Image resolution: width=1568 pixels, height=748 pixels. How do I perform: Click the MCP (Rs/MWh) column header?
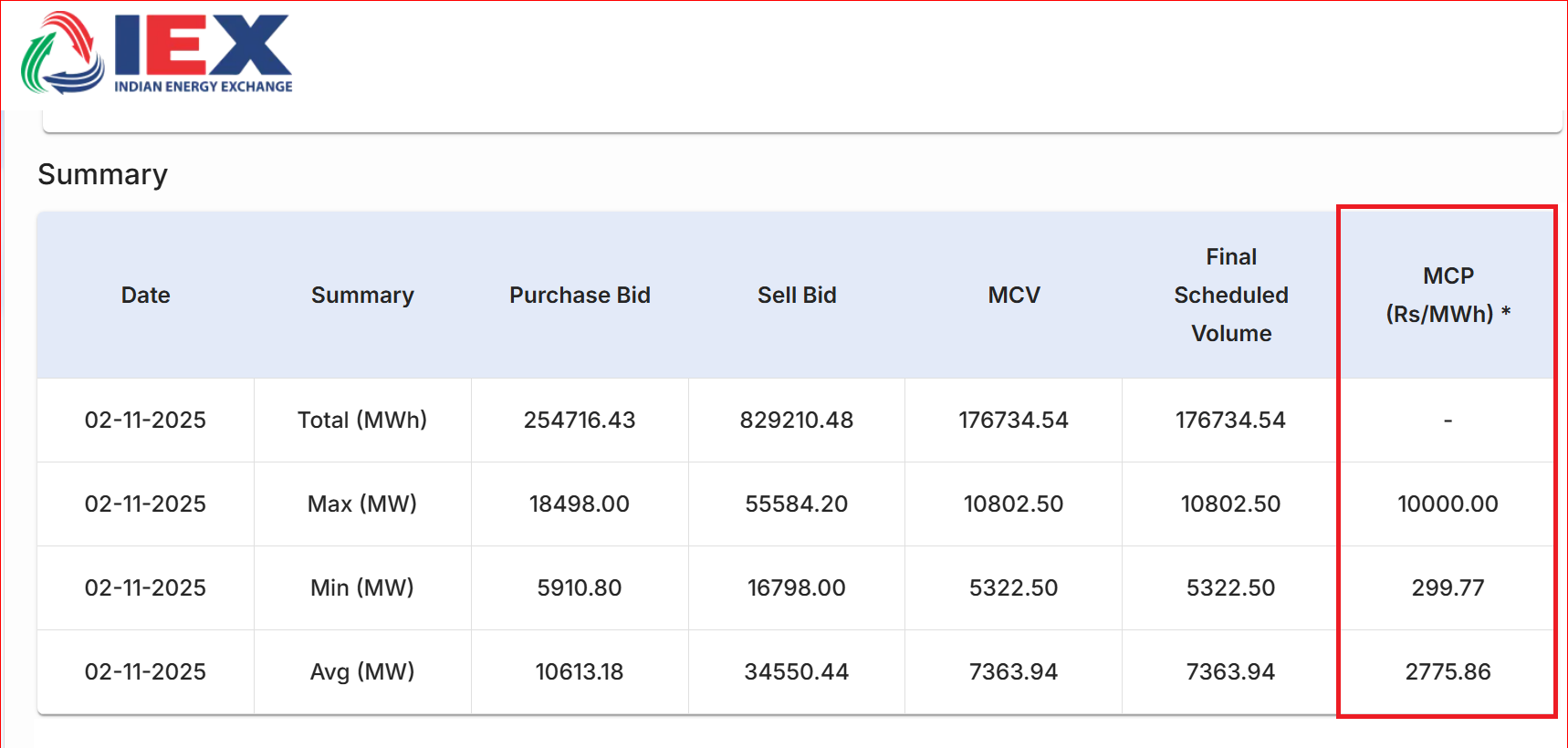tap(1448, 295)
